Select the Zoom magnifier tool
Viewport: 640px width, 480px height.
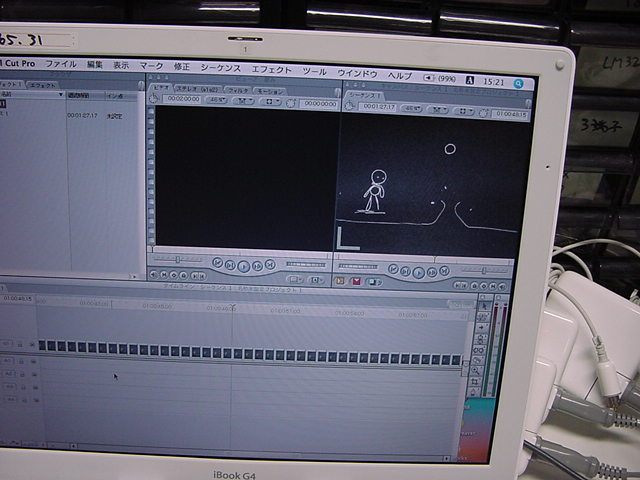pos(477,371)
